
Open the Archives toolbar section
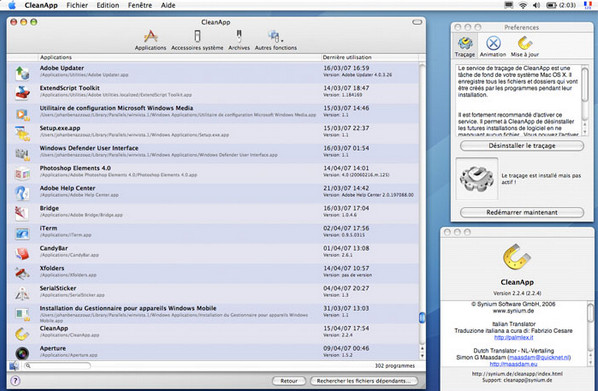coord(239,40)
